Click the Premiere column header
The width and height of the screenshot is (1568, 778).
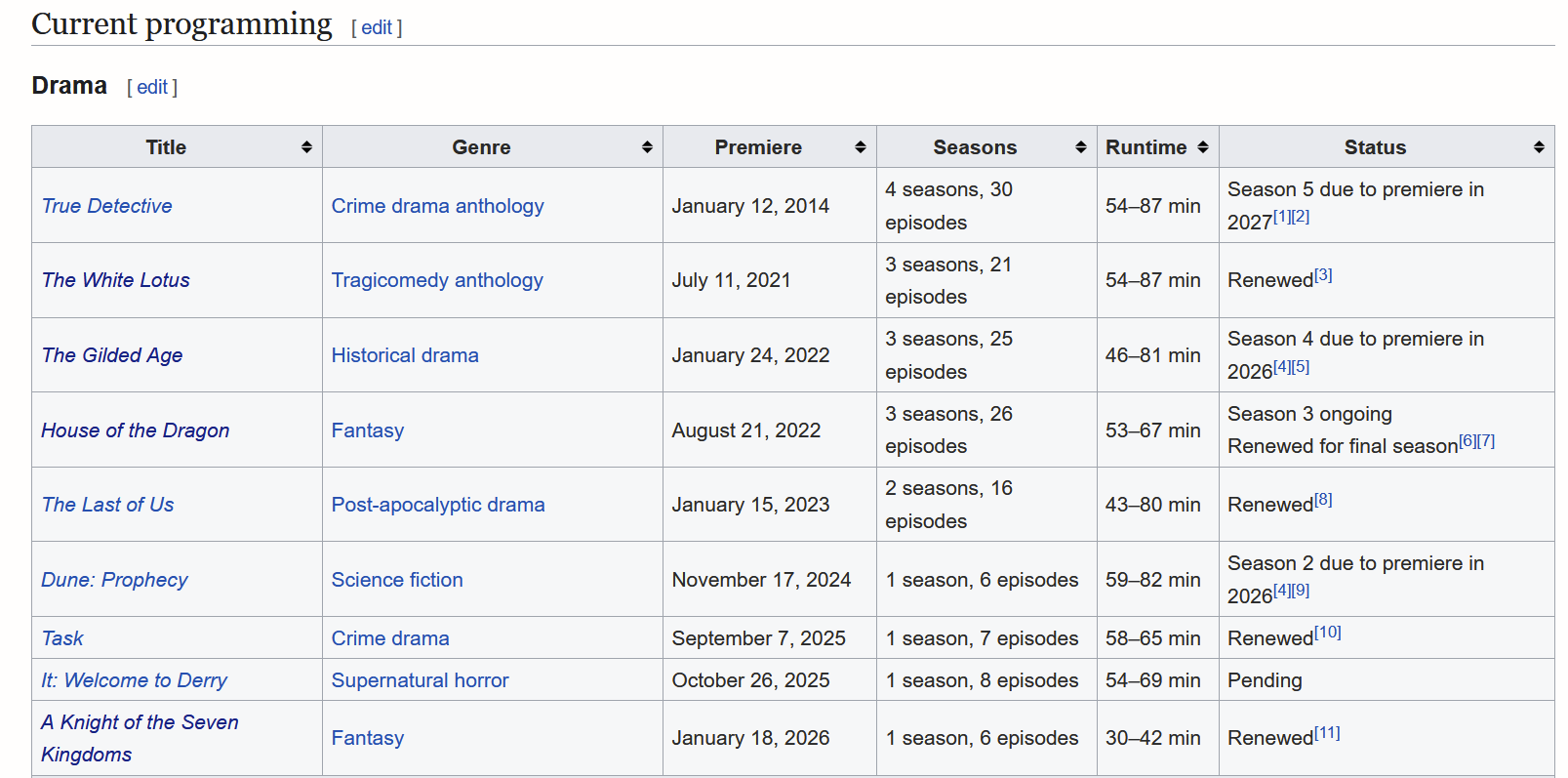(770, 147)
